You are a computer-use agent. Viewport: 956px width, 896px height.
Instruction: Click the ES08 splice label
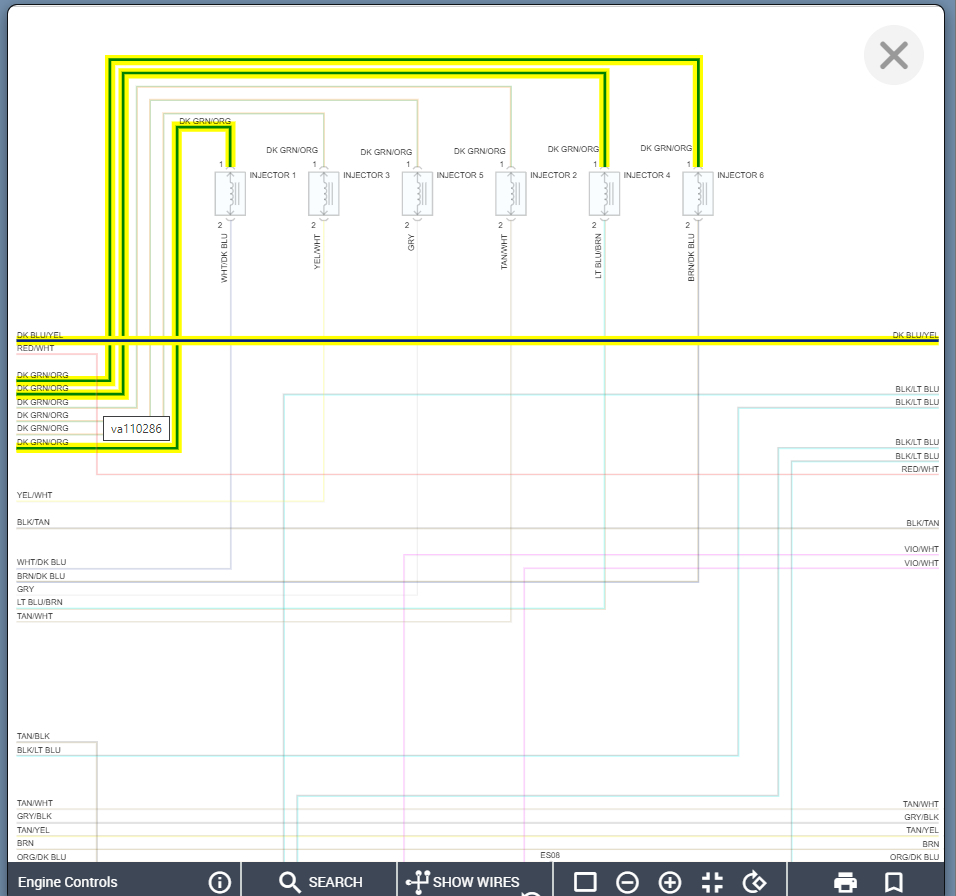pyautogui.click(x=550, y=855)
